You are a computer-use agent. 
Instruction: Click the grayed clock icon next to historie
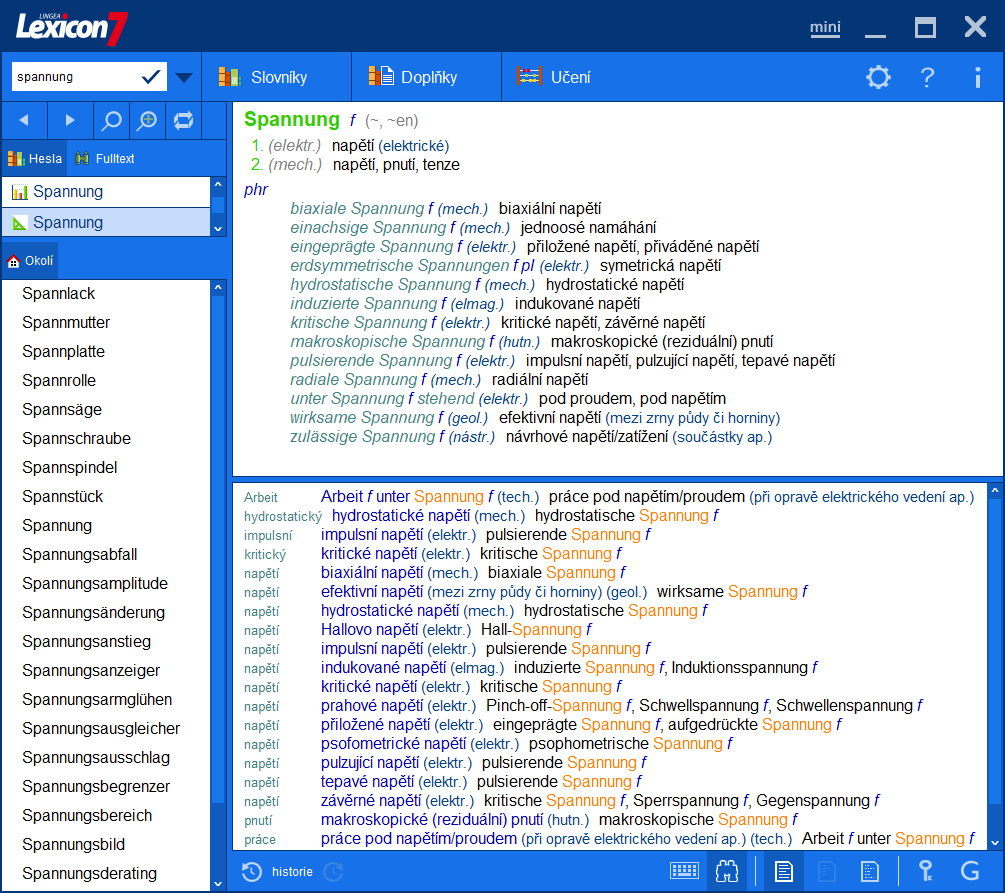pyautogui.click(x=333, y=872)
